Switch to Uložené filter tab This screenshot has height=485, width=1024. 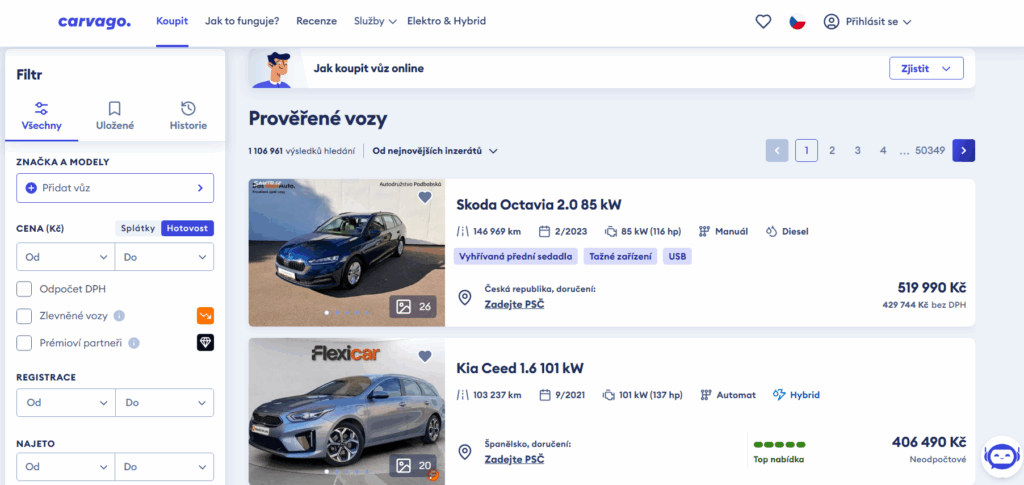[115, 117]
